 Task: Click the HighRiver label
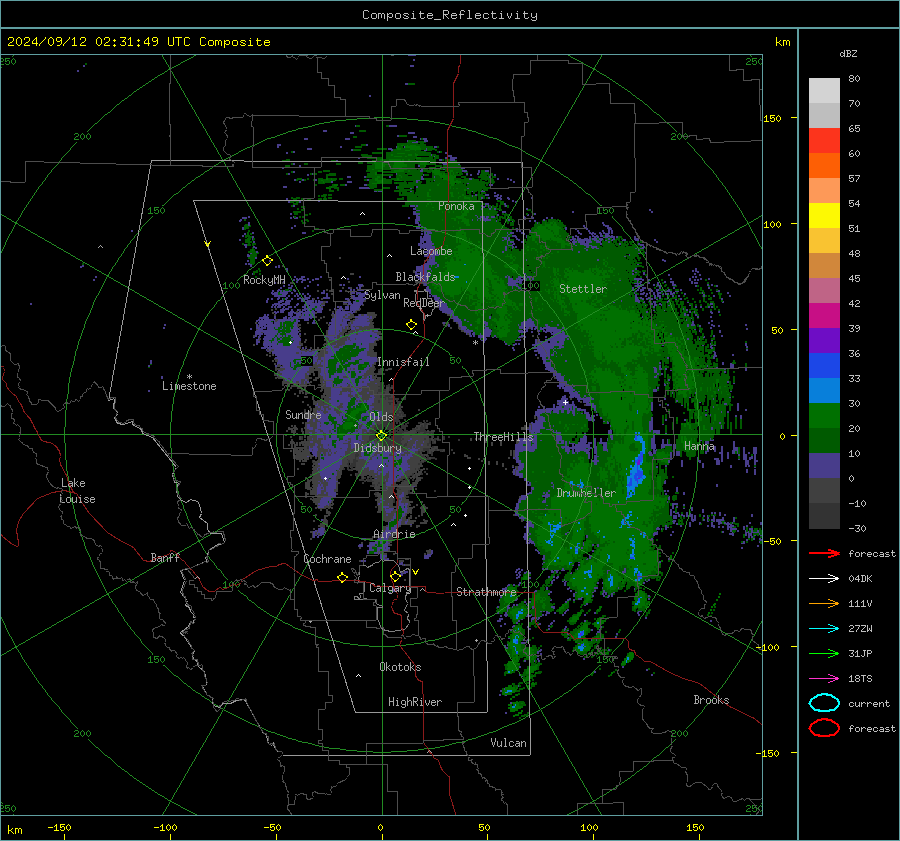tap(415, 702)
